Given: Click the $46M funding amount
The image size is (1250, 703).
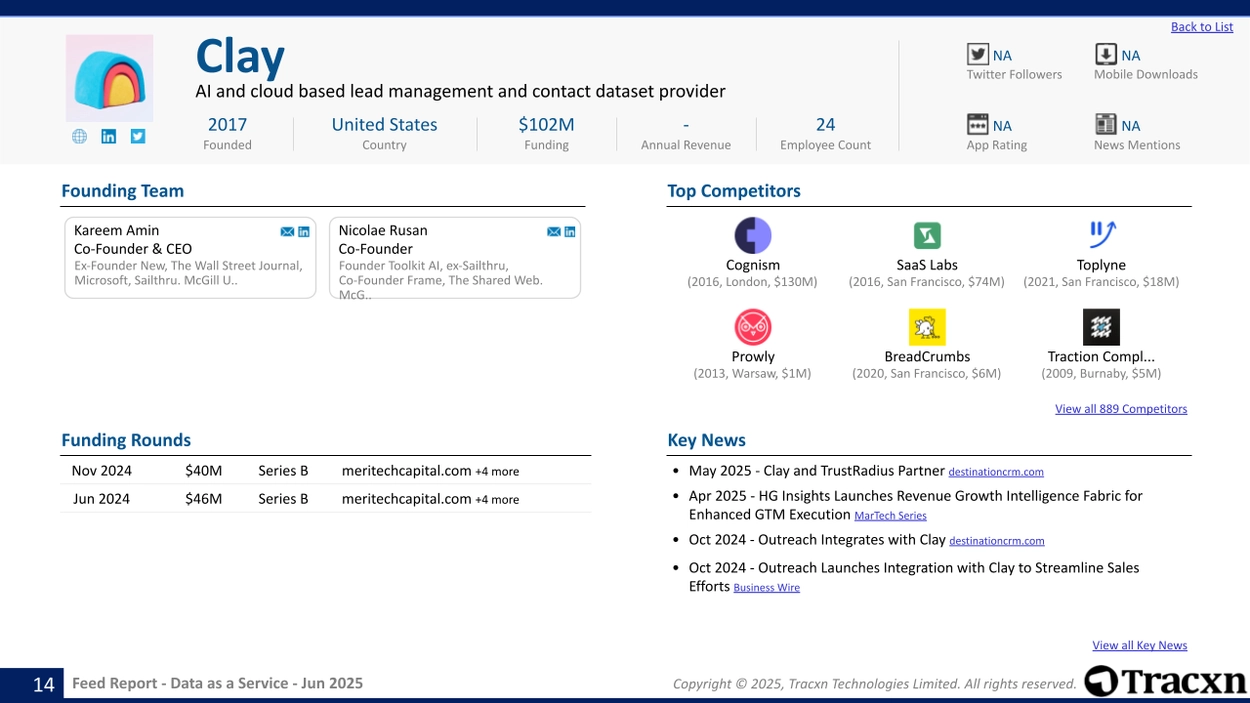Looking at the screenshot, I should coord(203,499).
